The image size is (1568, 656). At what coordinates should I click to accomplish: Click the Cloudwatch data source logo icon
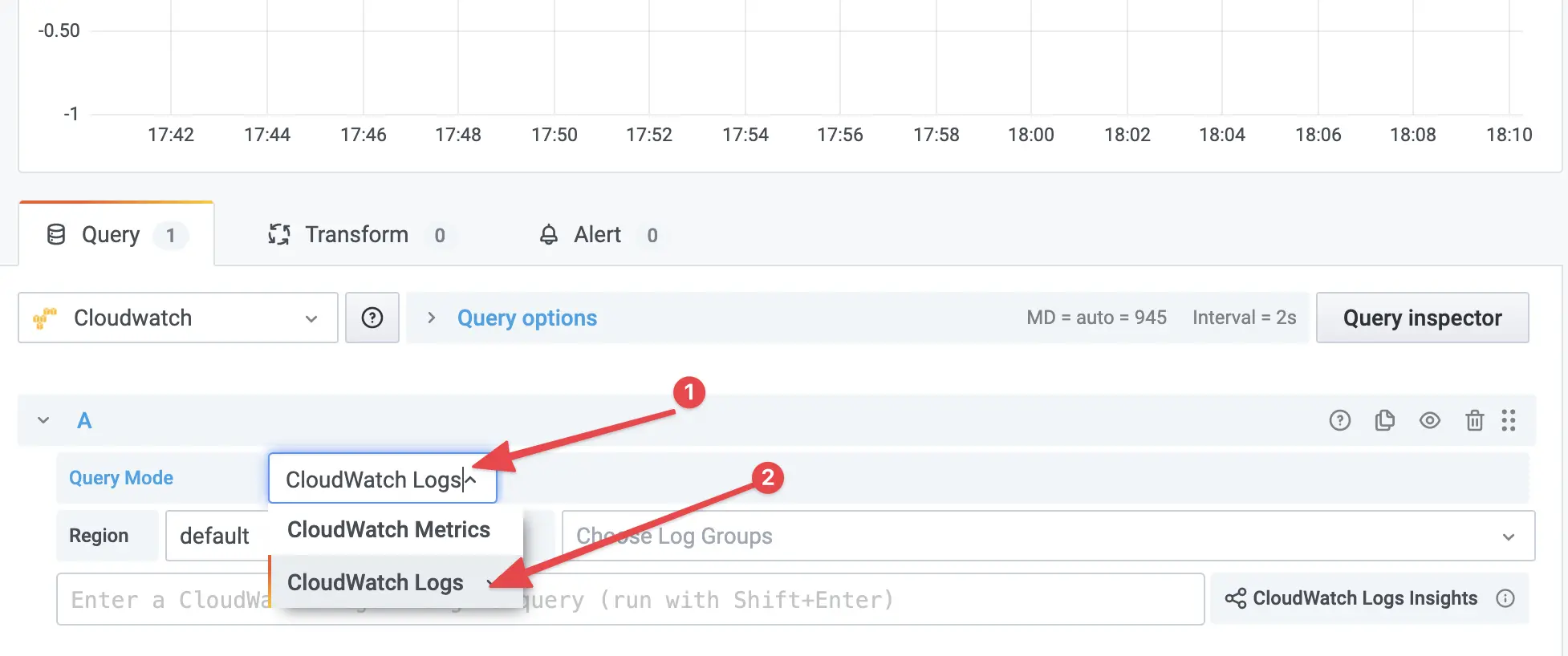[x=45, y=318]
